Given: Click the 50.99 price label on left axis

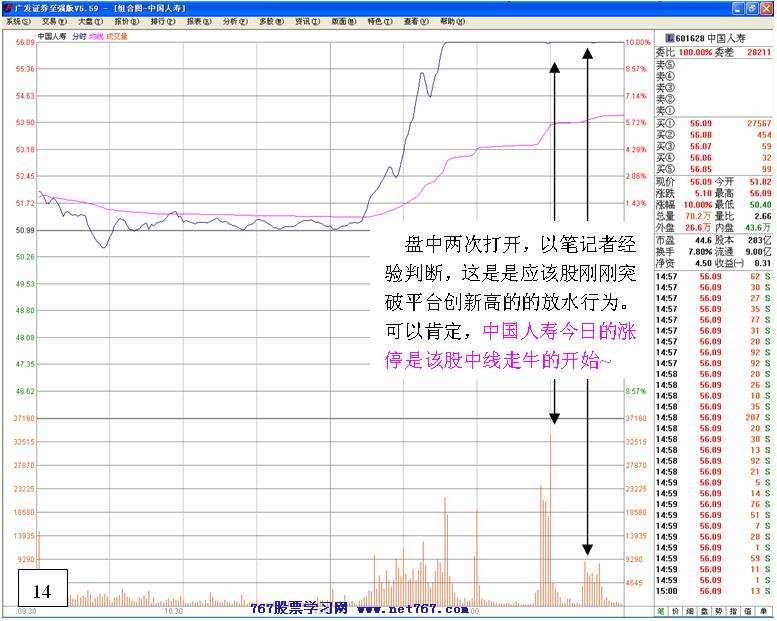Looking at the screenshot, I should click(25, 230).
